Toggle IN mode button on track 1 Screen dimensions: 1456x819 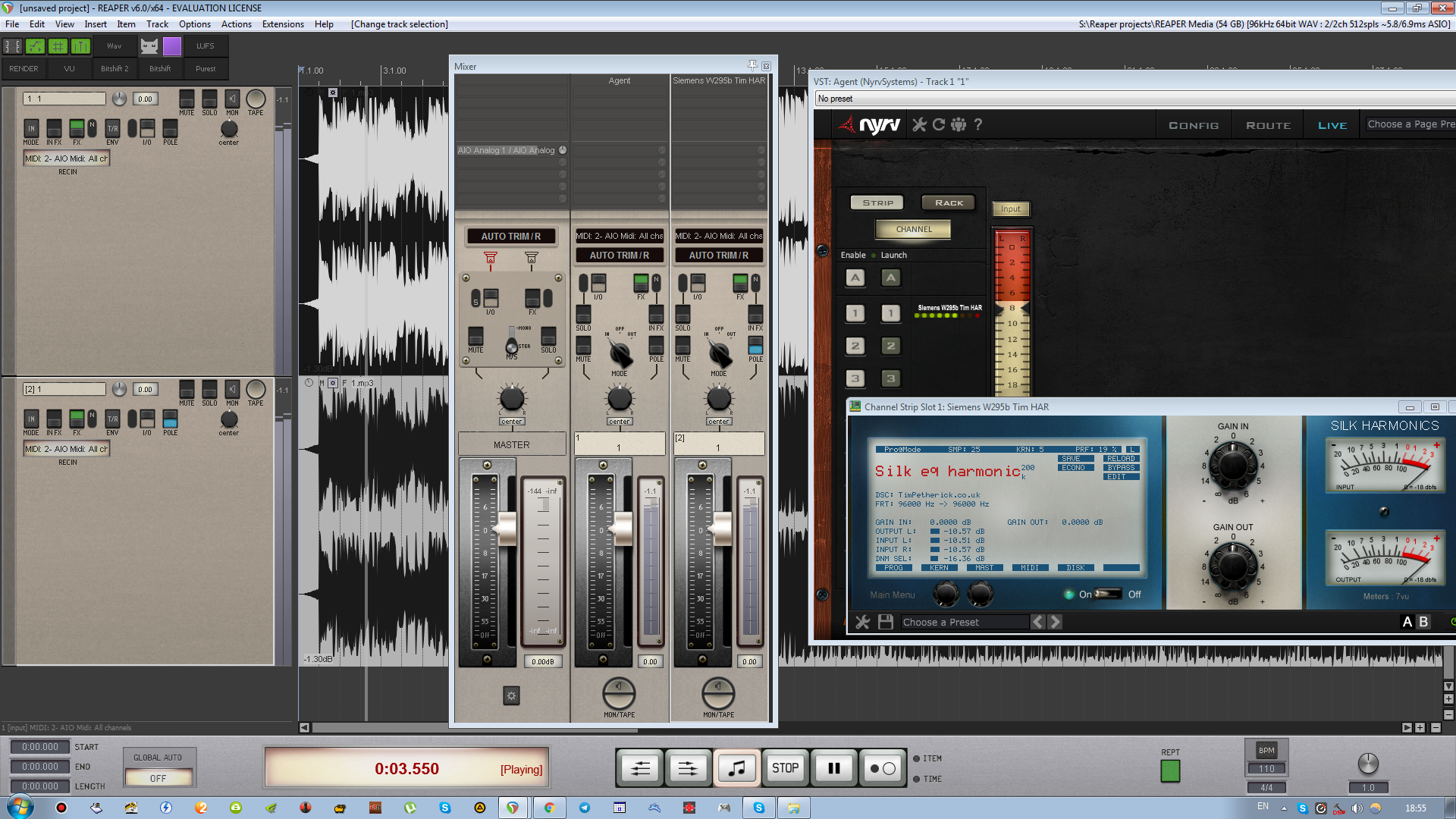pyautogui.click(x=31, y=127)
